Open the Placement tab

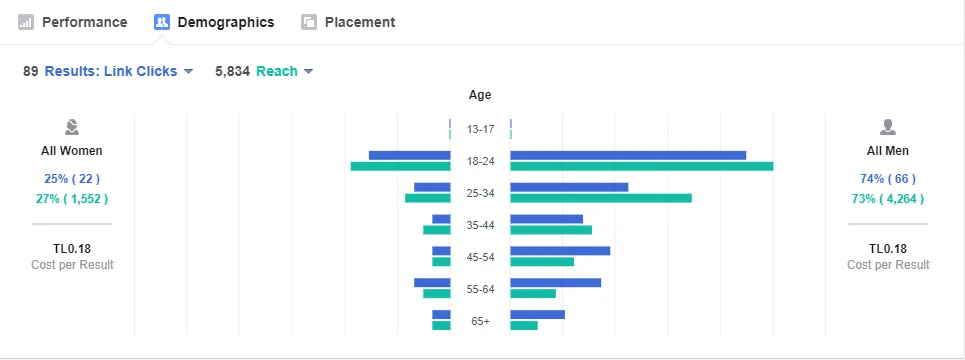click(348, 22)
